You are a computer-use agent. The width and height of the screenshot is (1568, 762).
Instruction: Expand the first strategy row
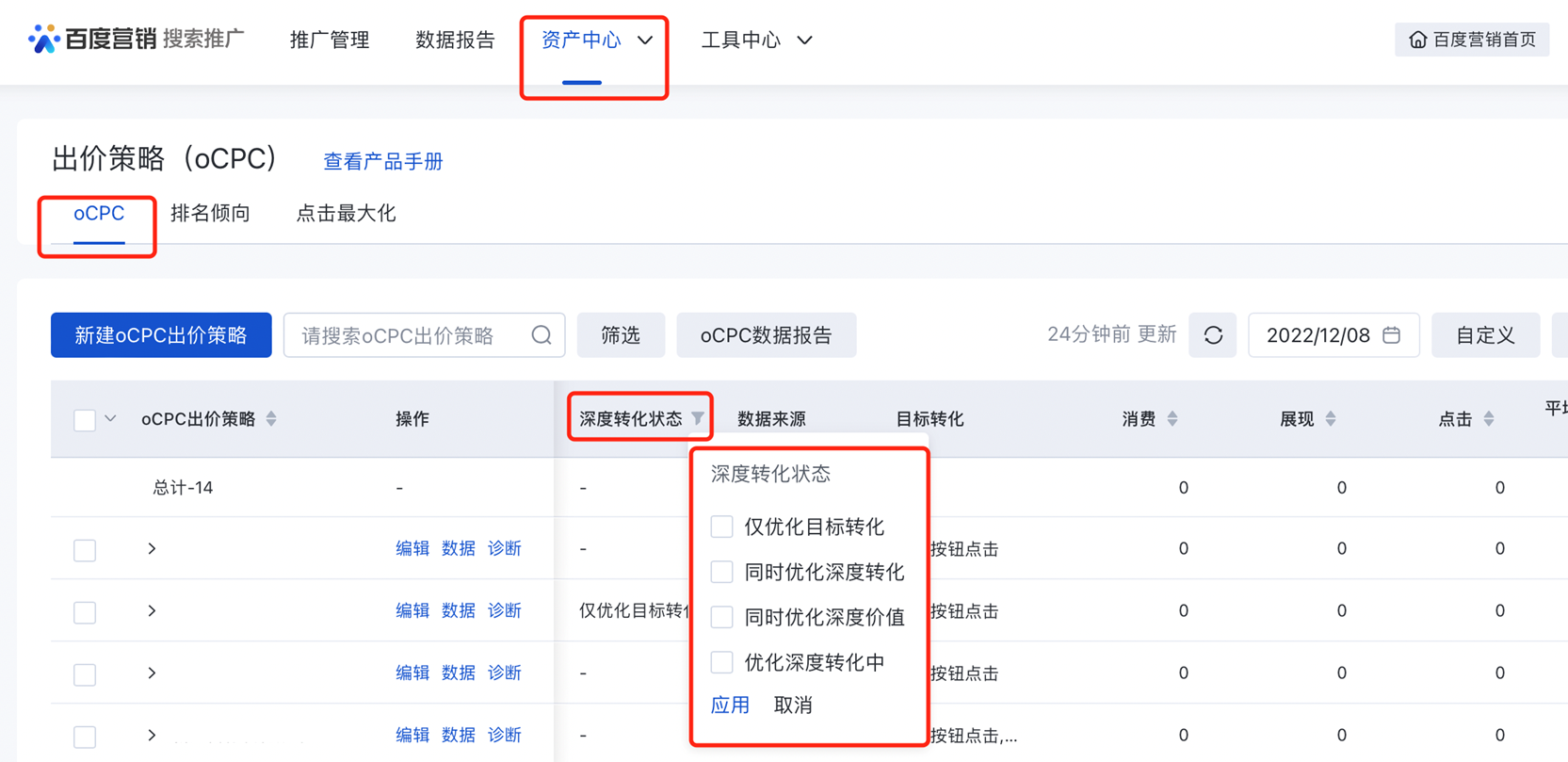tap(152, 548)
